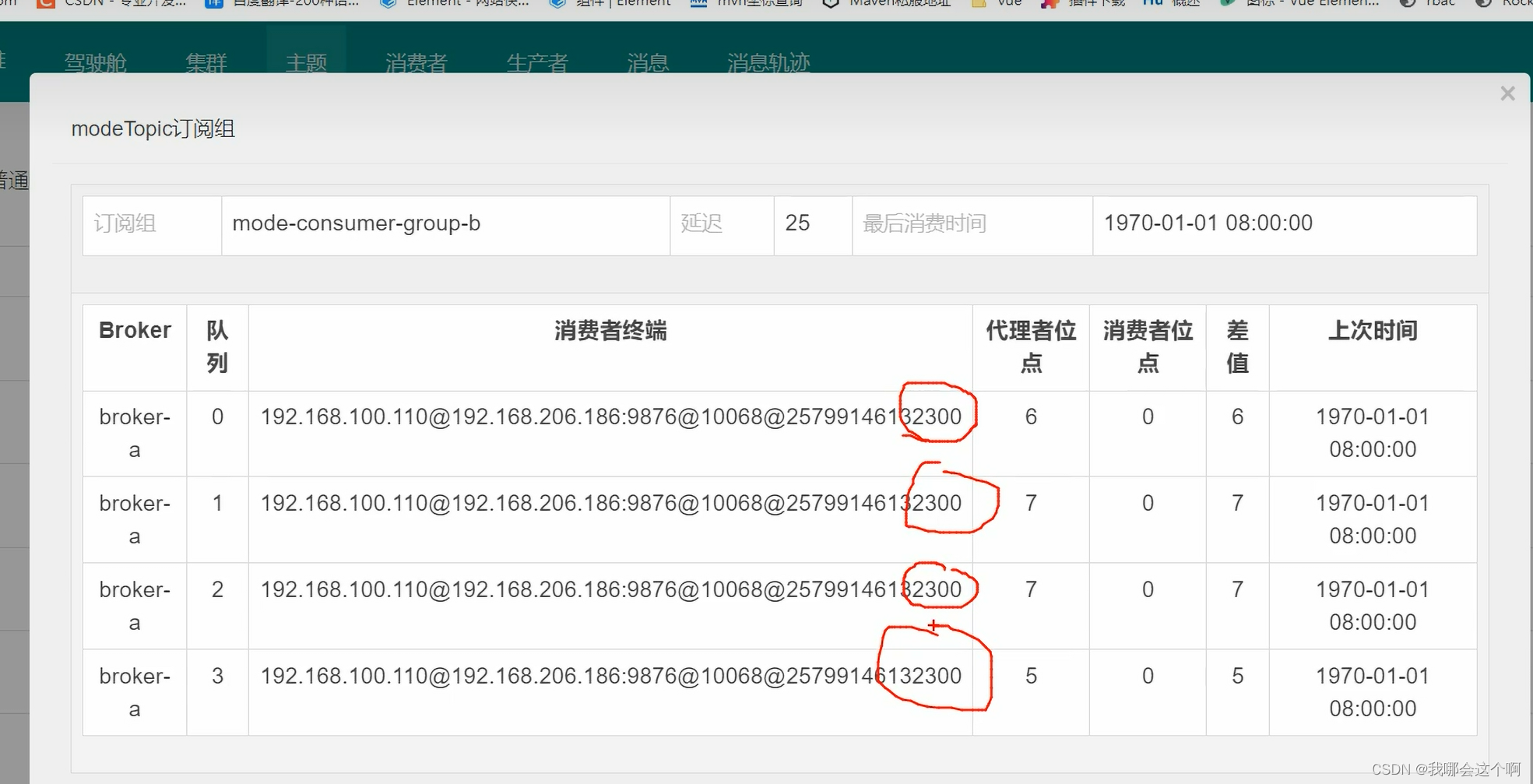Select diff value 5 in queue 3 row
1533x784 pixels.
[x=1237, y=676]
